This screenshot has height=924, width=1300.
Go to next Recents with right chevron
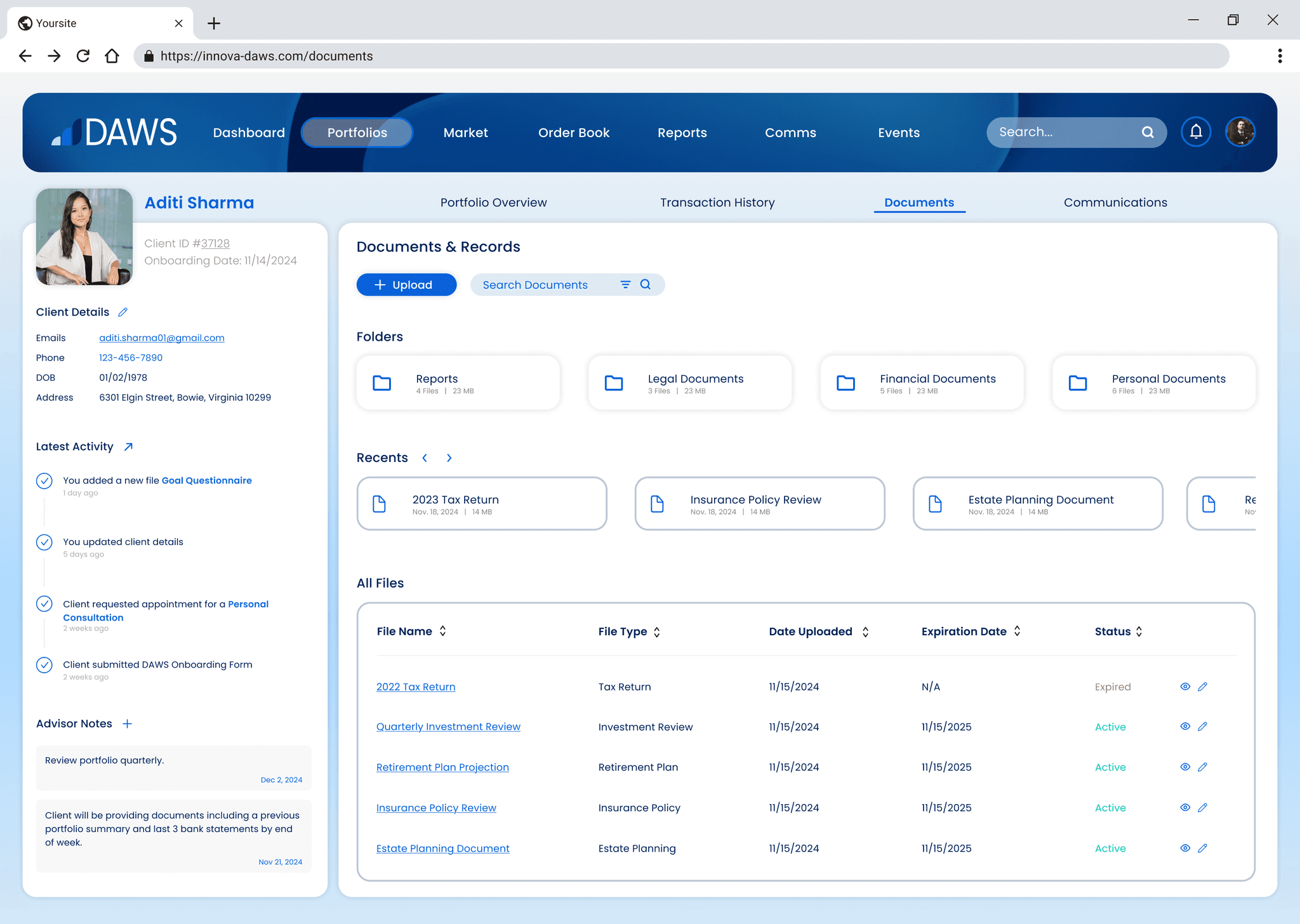pos(449,458)
